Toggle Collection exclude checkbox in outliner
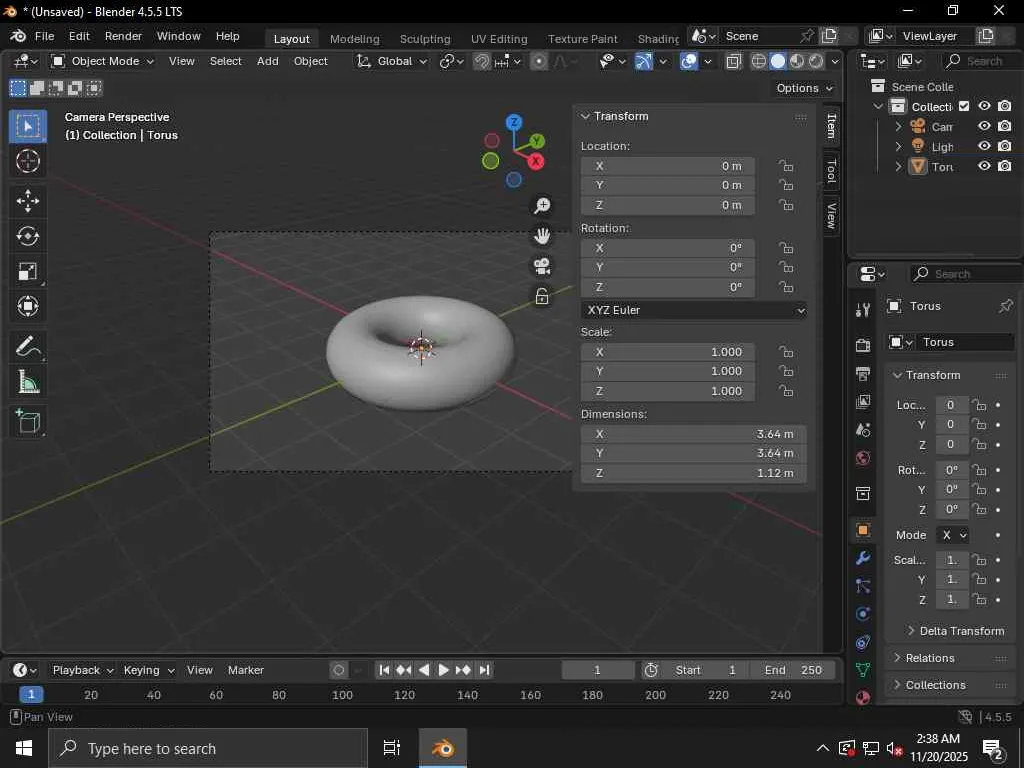 [x=964, y=106]
